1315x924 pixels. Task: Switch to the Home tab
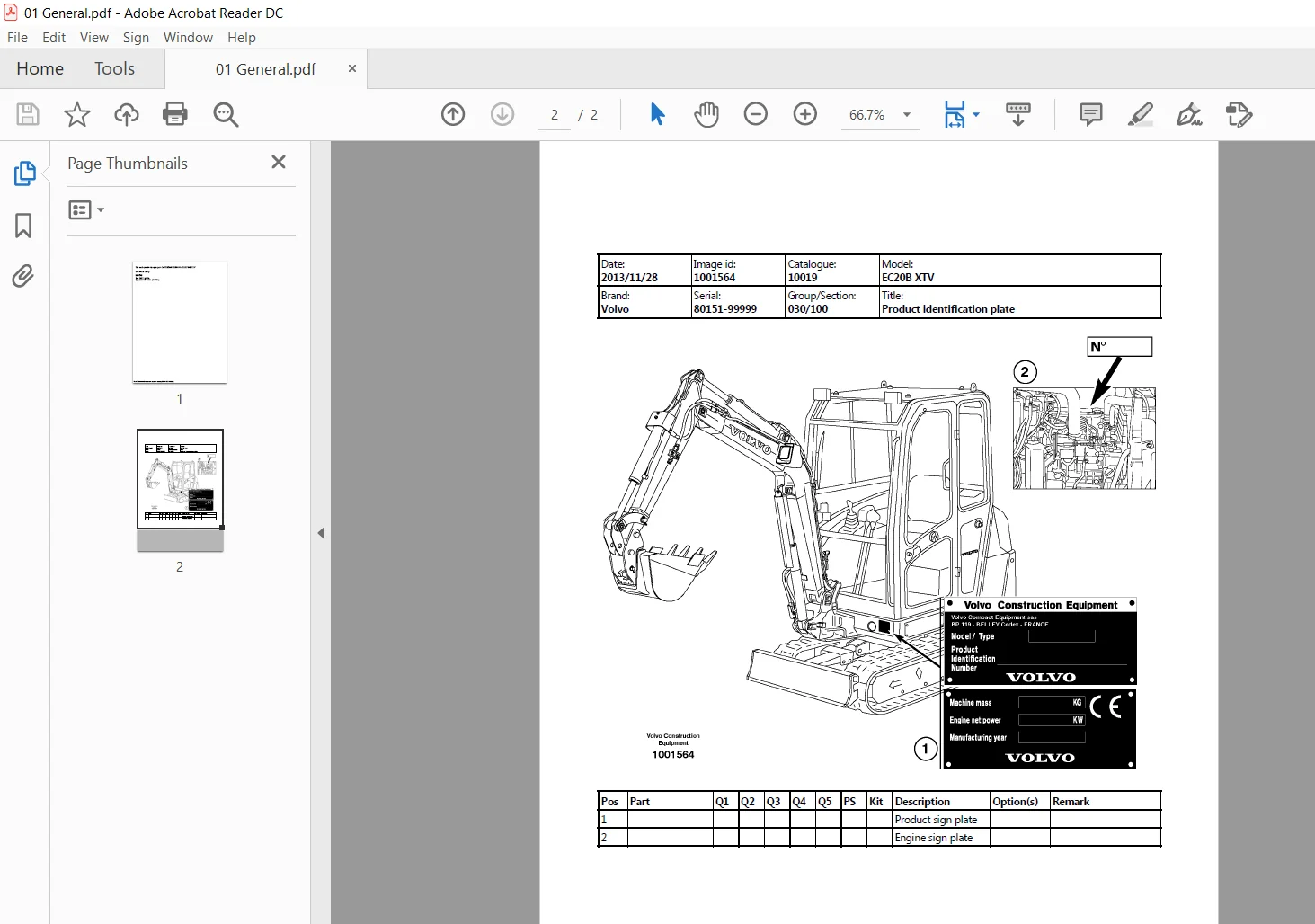pyautogui.click(x=40, y=69)
